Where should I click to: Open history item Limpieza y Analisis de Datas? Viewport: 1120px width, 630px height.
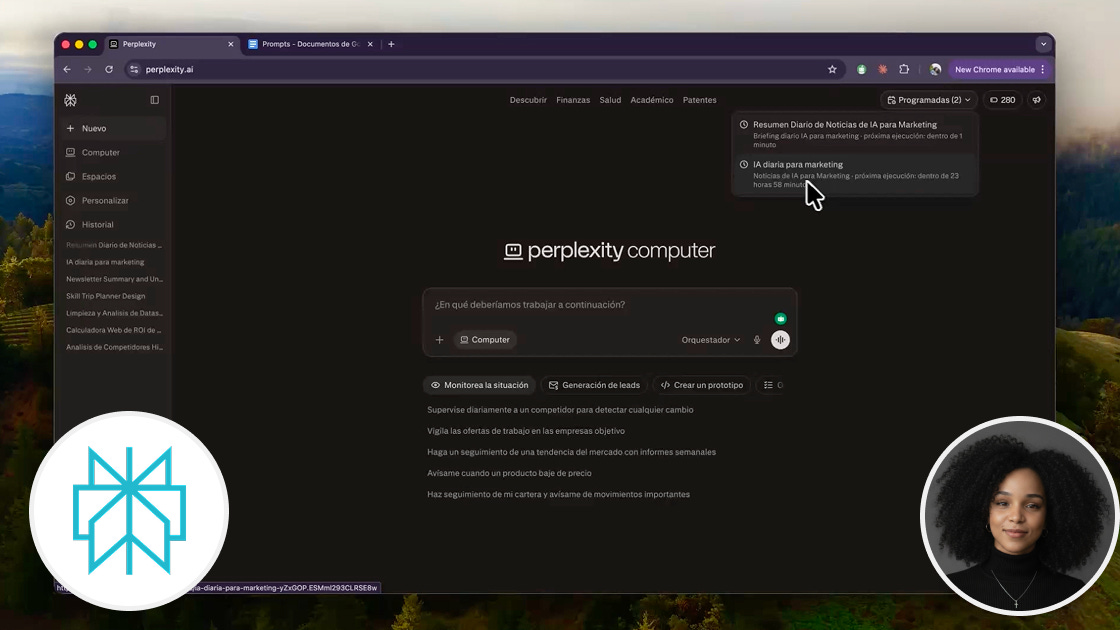point(114,313)
